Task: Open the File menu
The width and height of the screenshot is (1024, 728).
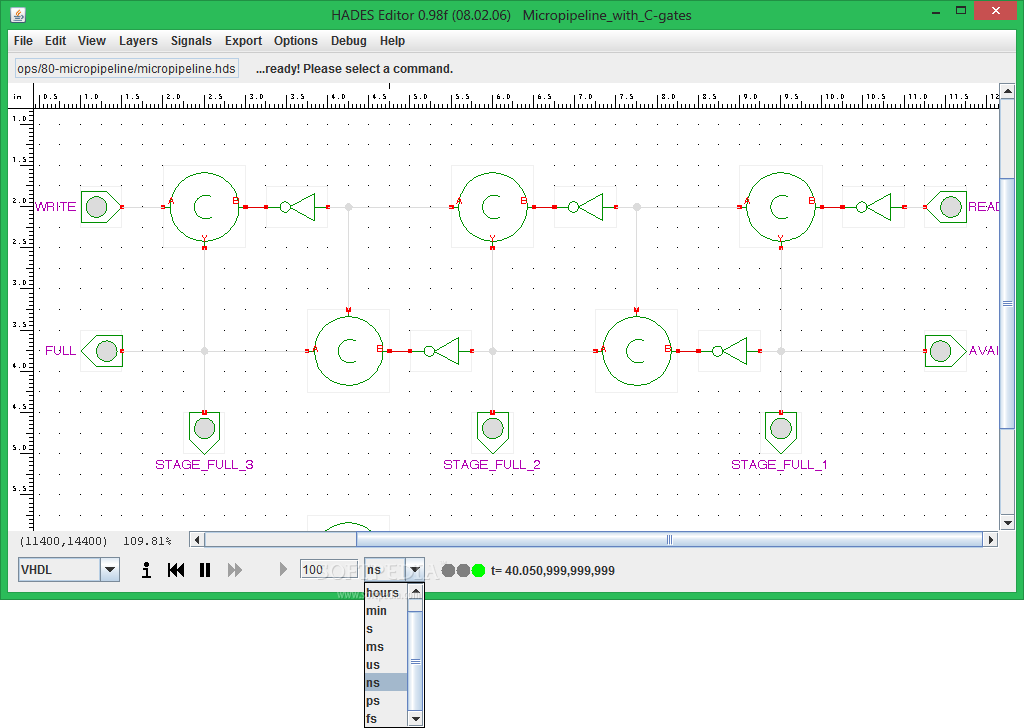Action: (x=23, y=40)
